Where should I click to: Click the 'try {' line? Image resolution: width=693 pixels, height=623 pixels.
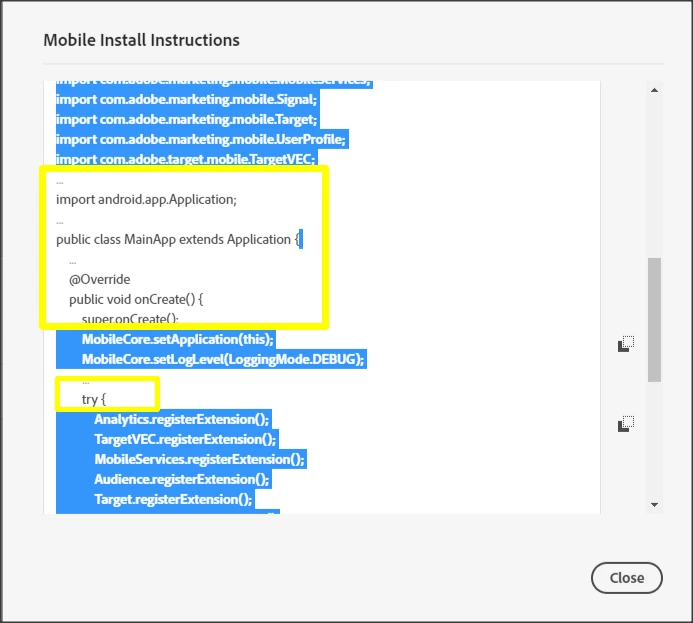[94, 399]
